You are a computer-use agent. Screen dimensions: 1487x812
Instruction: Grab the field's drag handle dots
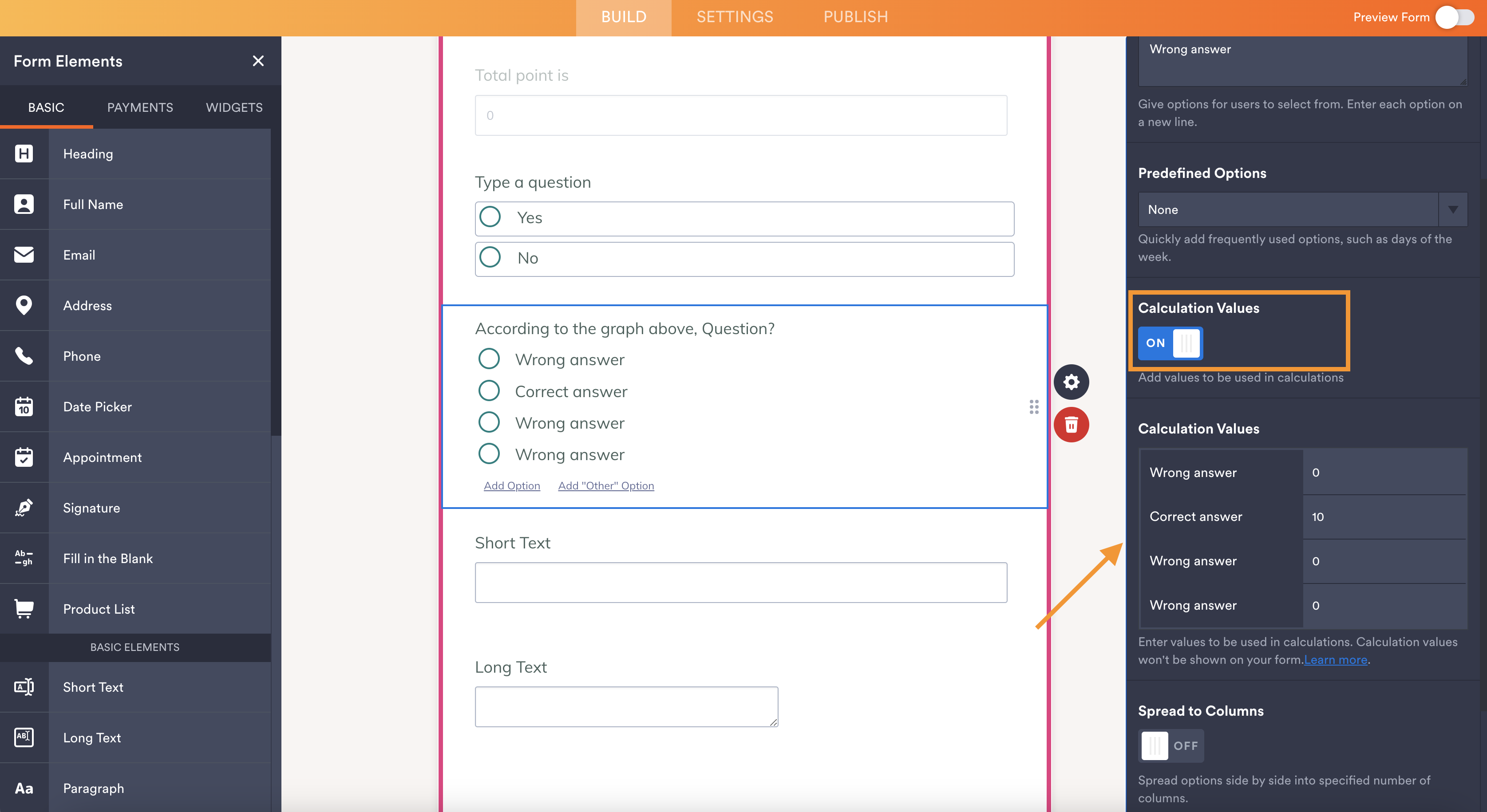[x=1034, y=407]
